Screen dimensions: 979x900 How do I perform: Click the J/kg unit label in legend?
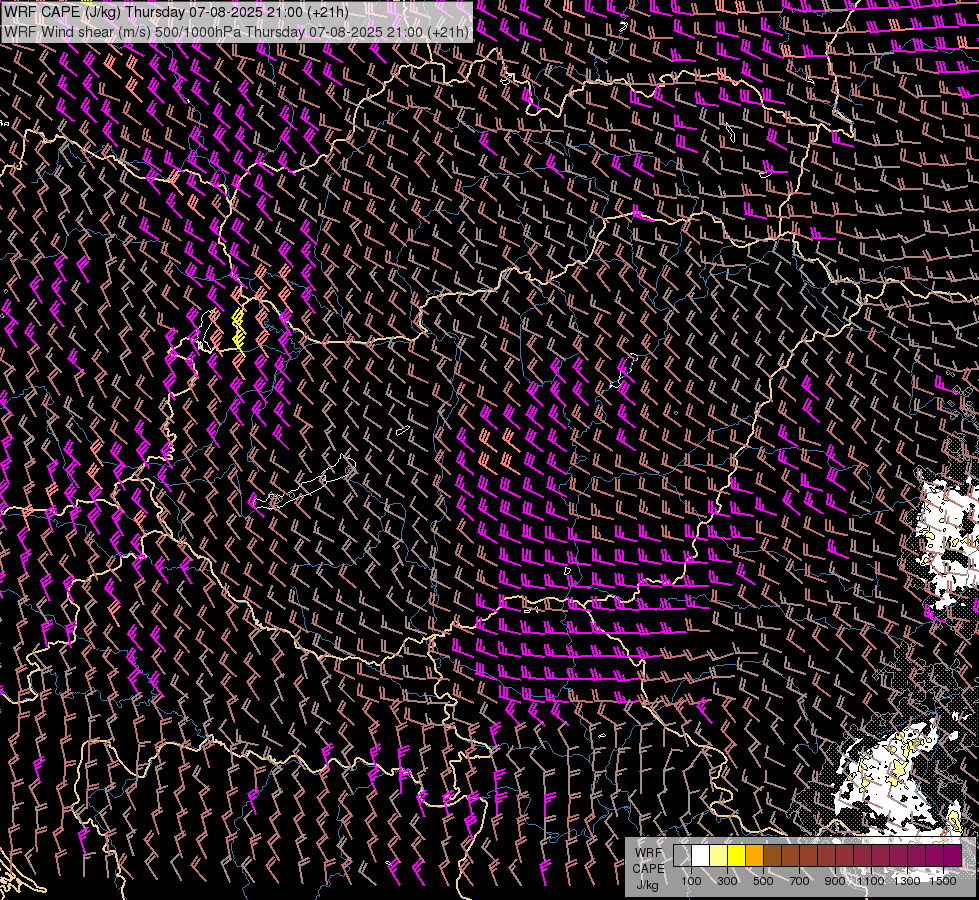(x=648, y=885)
